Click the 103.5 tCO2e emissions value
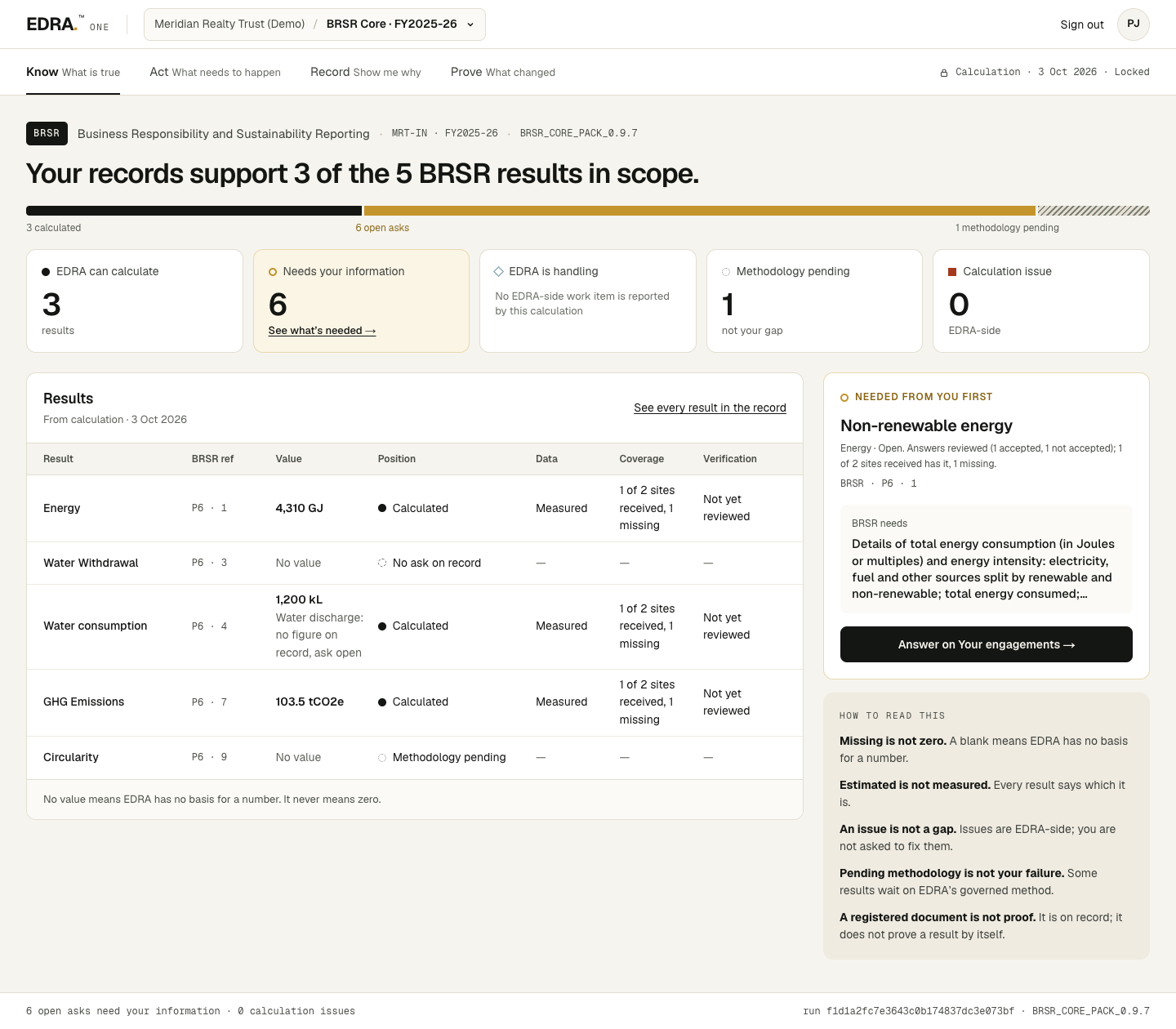This screenshot has height=1029, width=1176. coord(310,702)
